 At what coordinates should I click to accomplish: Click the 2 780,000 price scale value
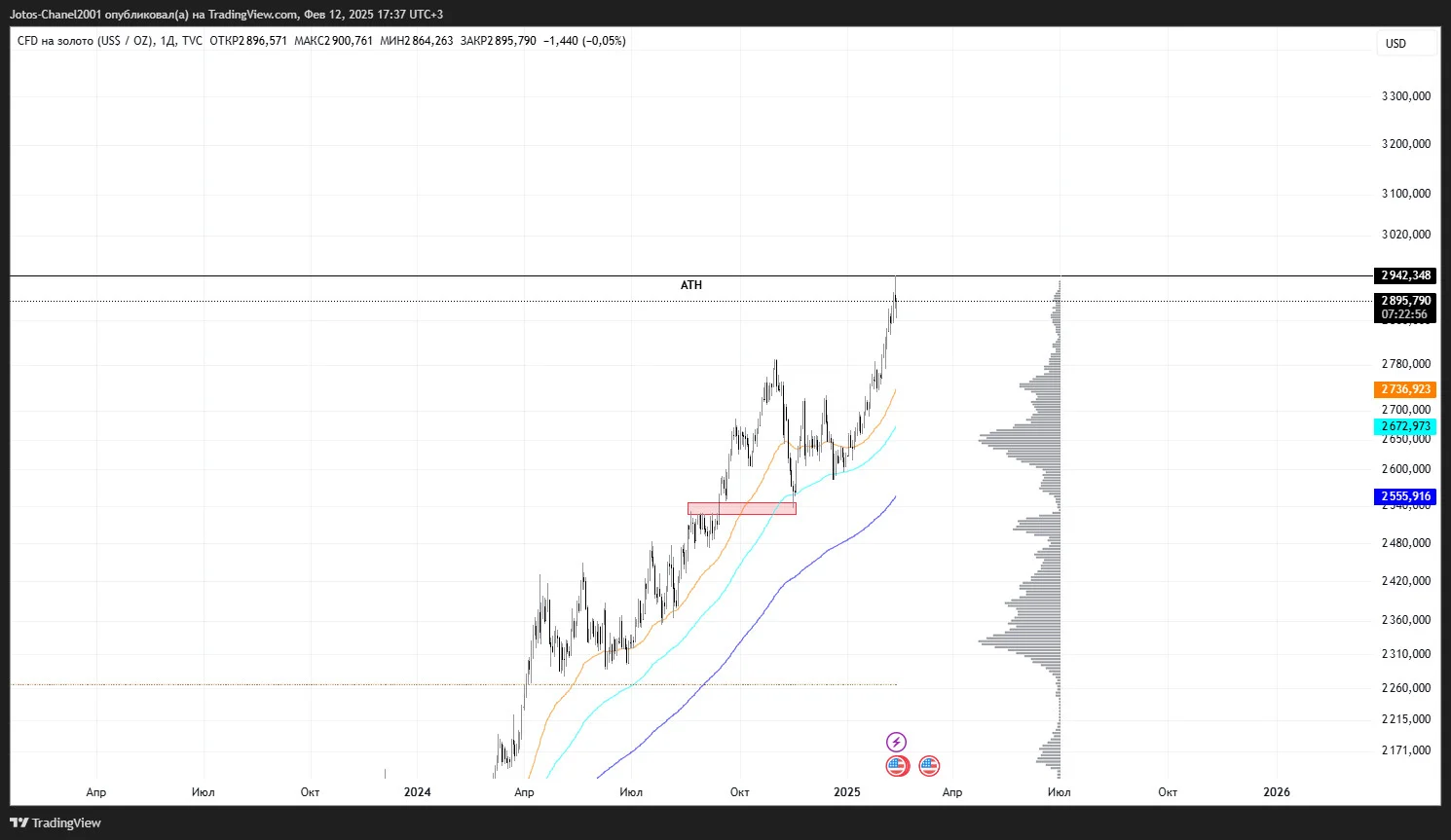1406,364
